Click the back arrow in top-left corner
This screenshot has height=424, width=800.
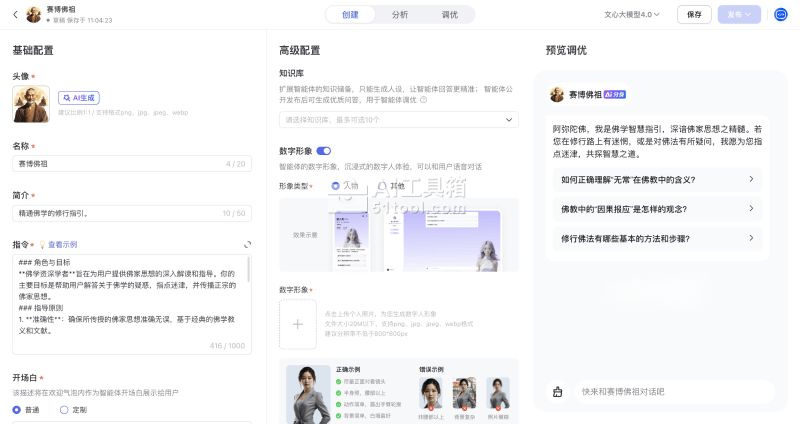click(x=15, y=14)
